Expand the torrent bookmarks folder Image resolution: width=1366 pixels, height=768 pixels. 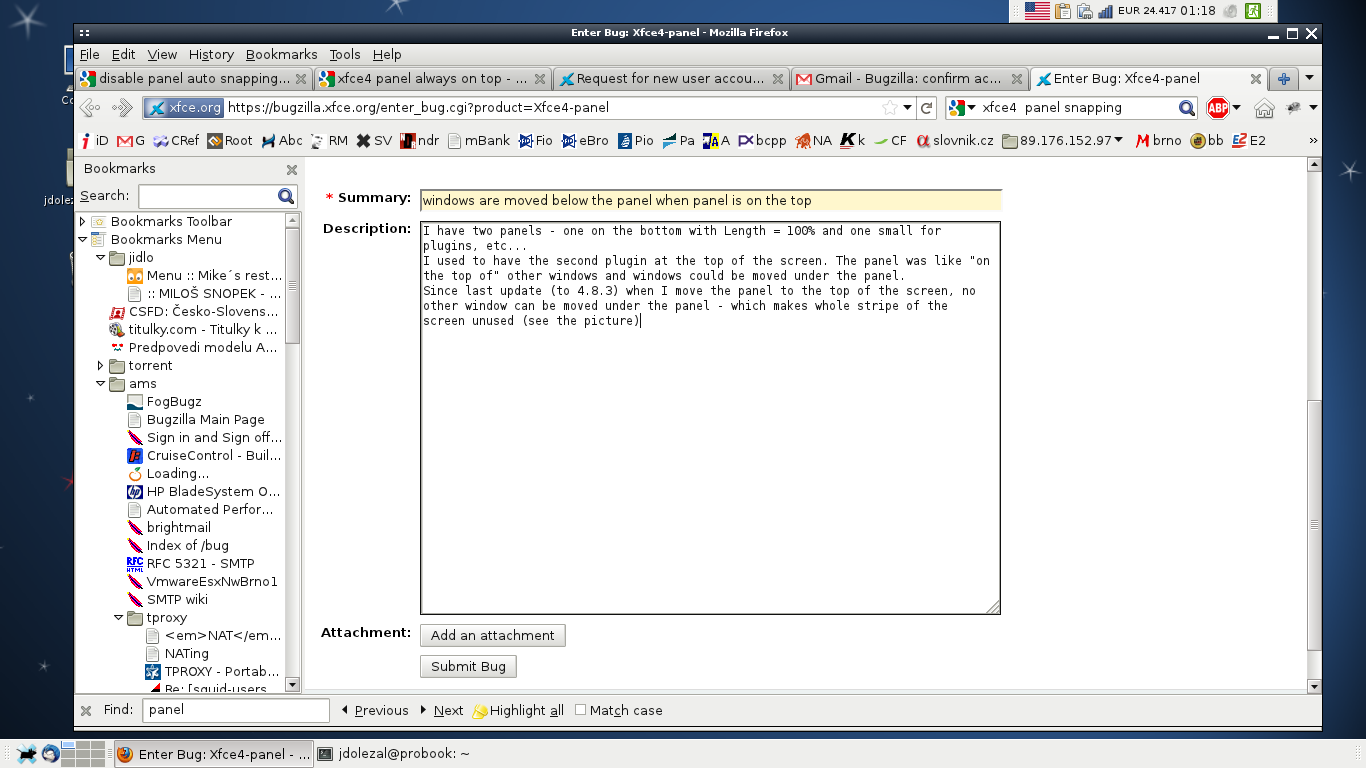[101, 366]
